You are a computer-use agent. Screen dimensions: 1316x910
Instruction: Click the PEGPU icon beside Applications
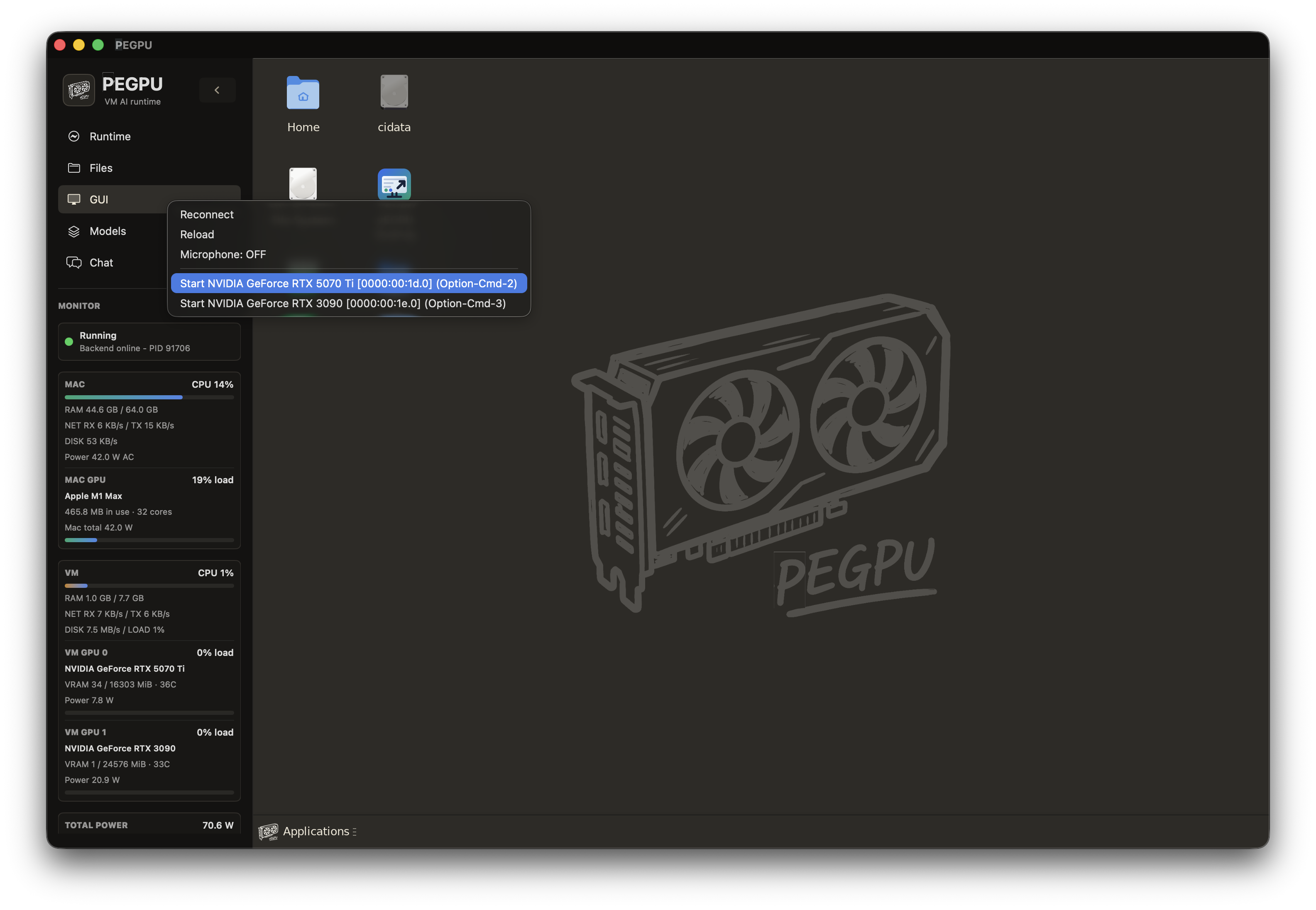[x=268, y=832]
